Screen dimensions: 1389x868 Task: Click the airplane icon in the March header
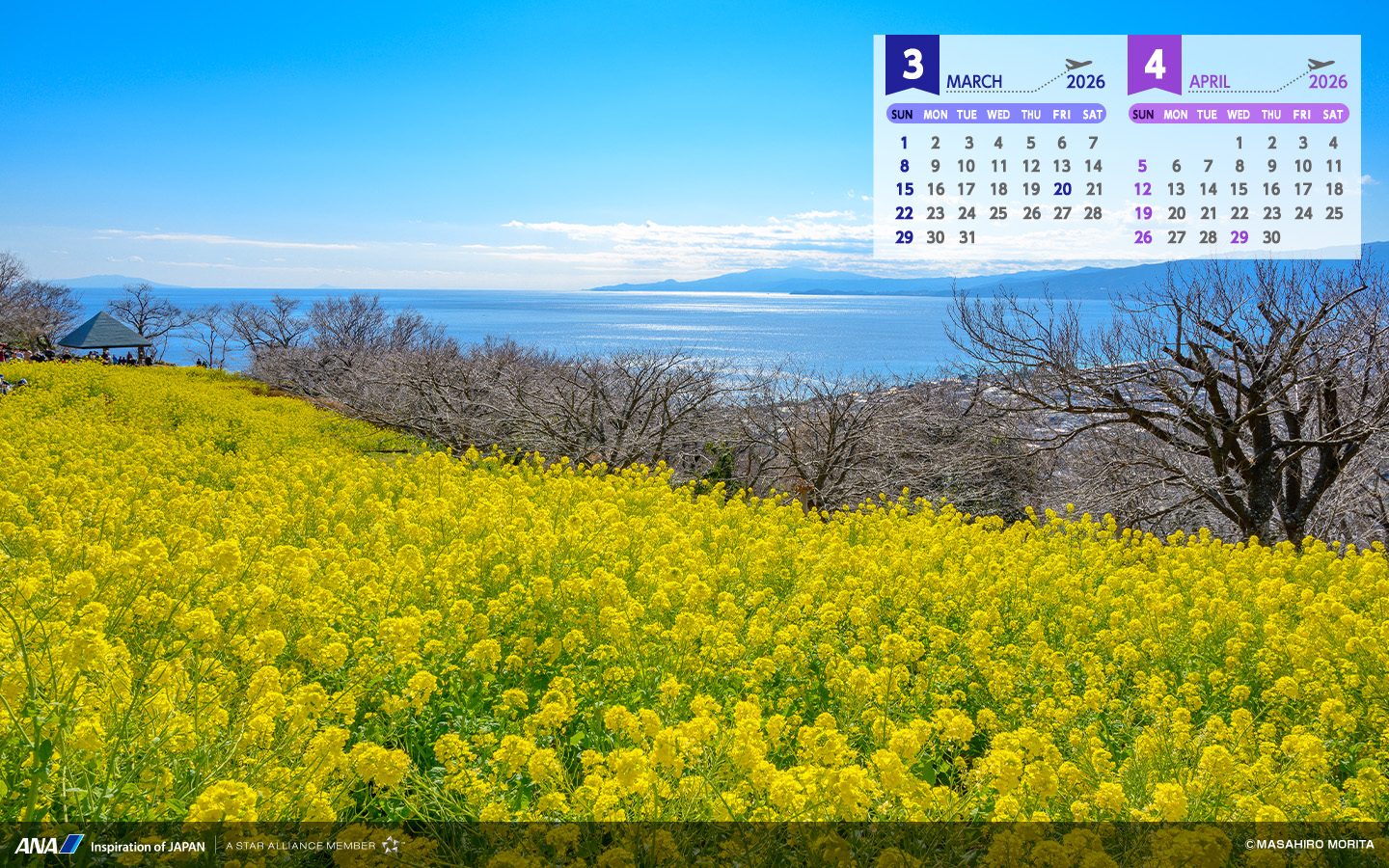pos(1077,65)
